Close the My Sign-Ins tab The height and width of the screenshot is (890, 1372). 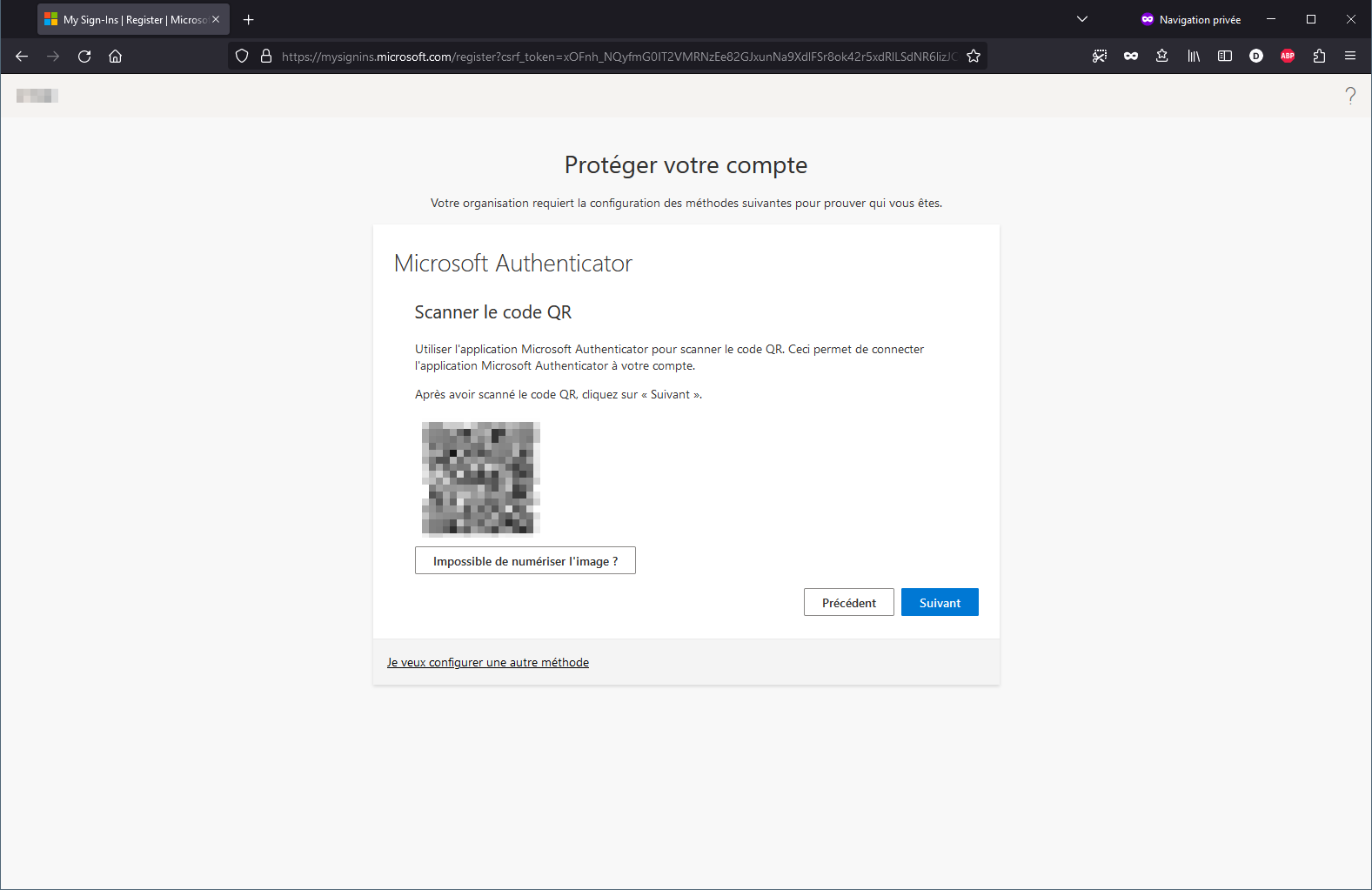tap(216, 19)
